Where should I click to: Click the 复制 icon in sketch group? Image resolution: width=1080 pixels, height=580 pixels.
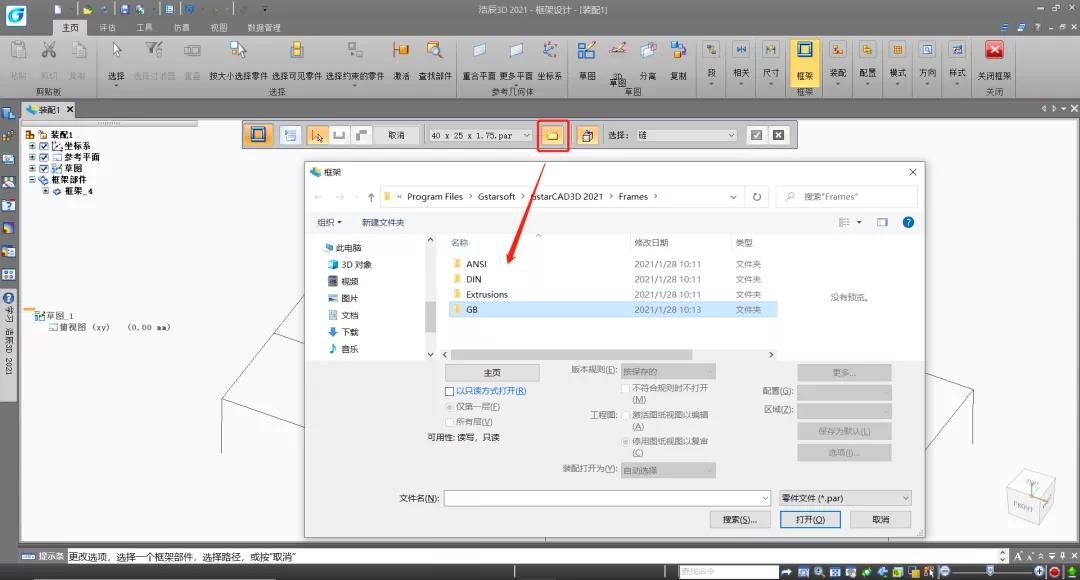pyautogui.click(x=678, y=50)
